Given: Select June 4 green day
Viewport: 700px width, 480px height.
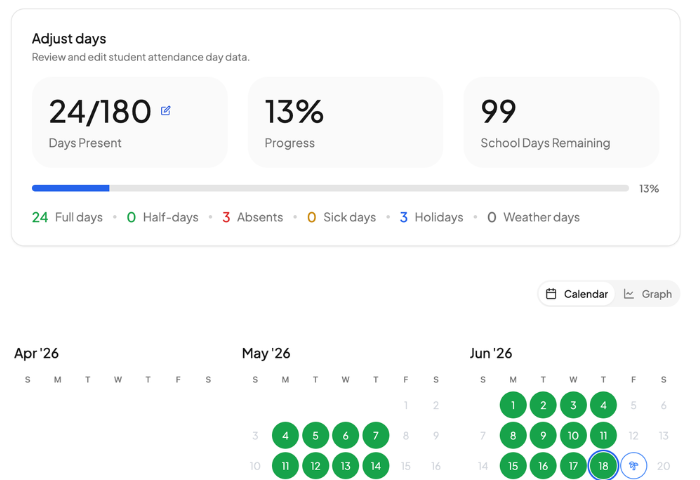Looking at the screenshot, I should coord(603,405).
